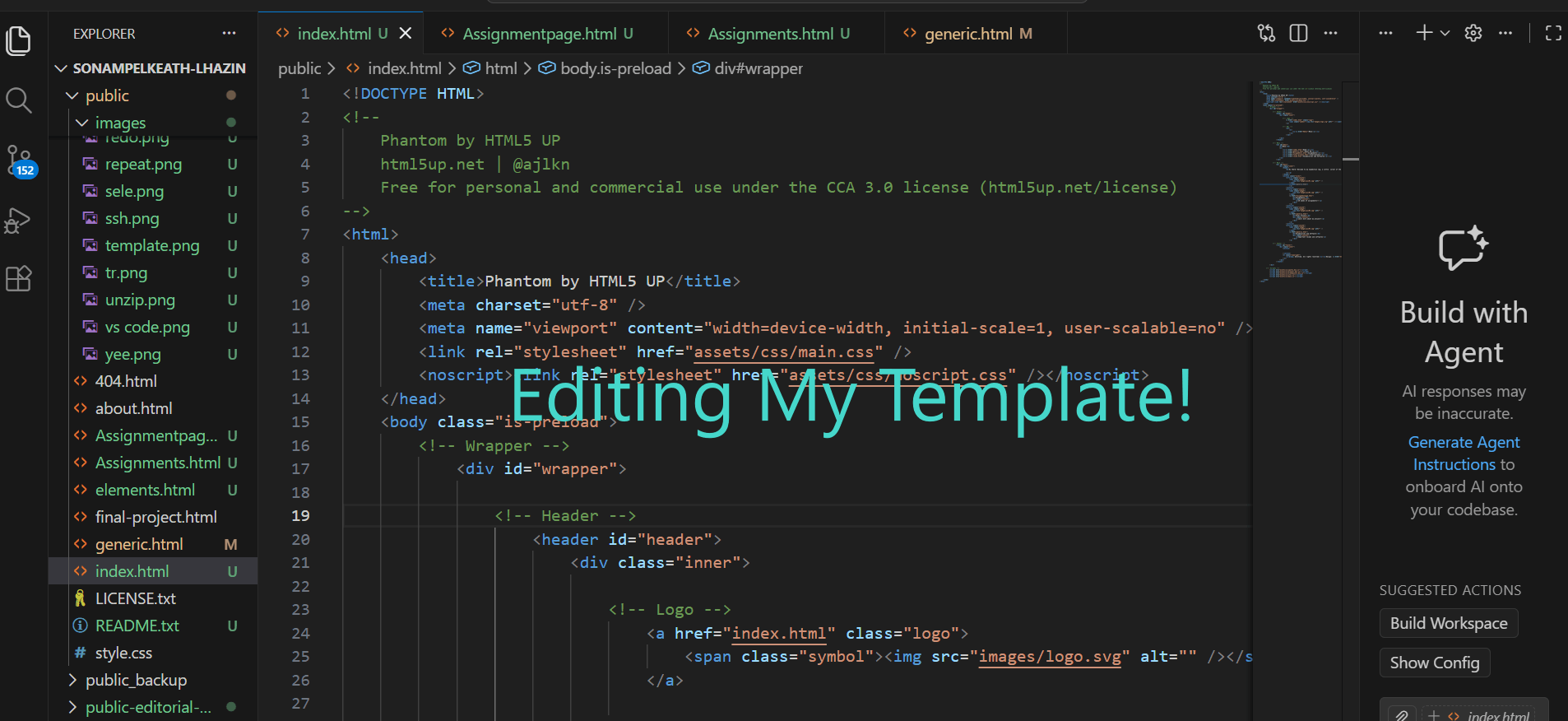1568x721 pixels.
Task: Click public in the breadcrumb path
Action: (x=299, y=68)
